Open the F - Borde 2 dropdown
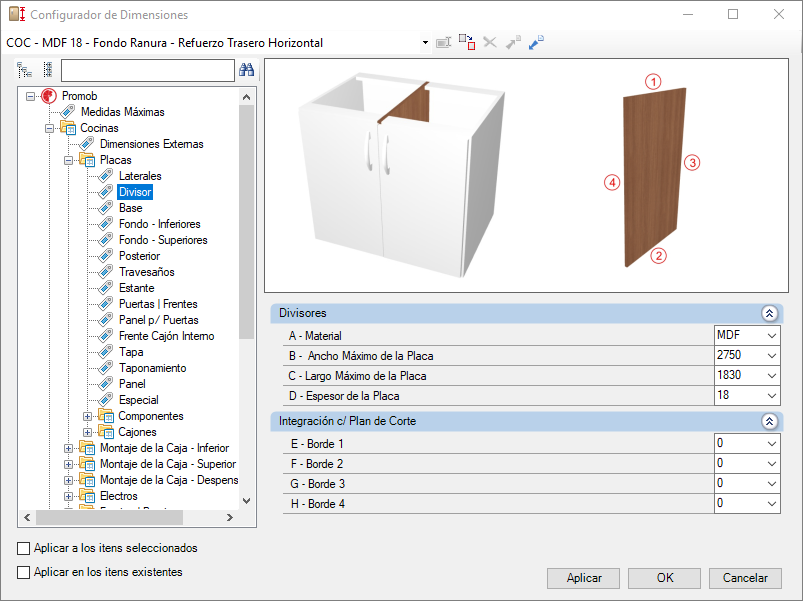 [x=772, y=464]
